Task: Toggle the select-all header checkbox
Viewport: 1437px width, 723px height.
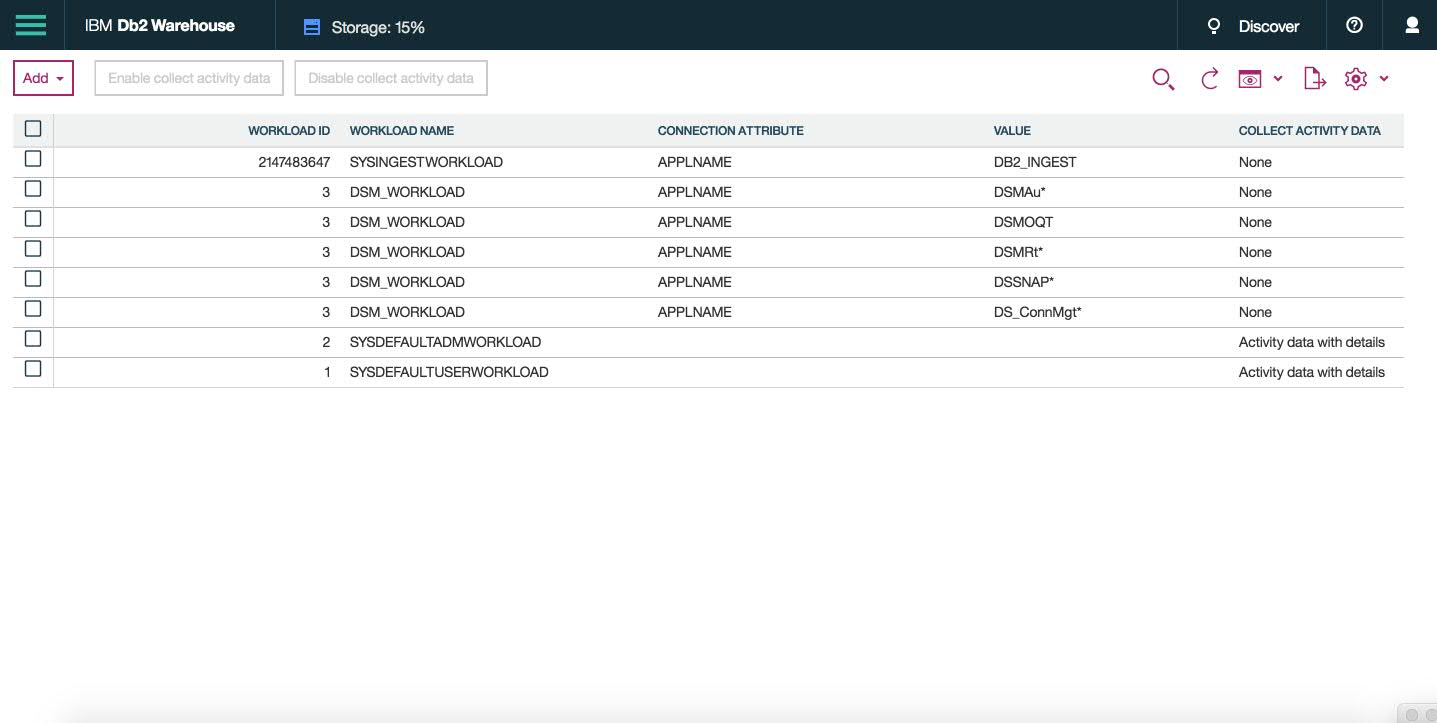Action: coord(33,129)
